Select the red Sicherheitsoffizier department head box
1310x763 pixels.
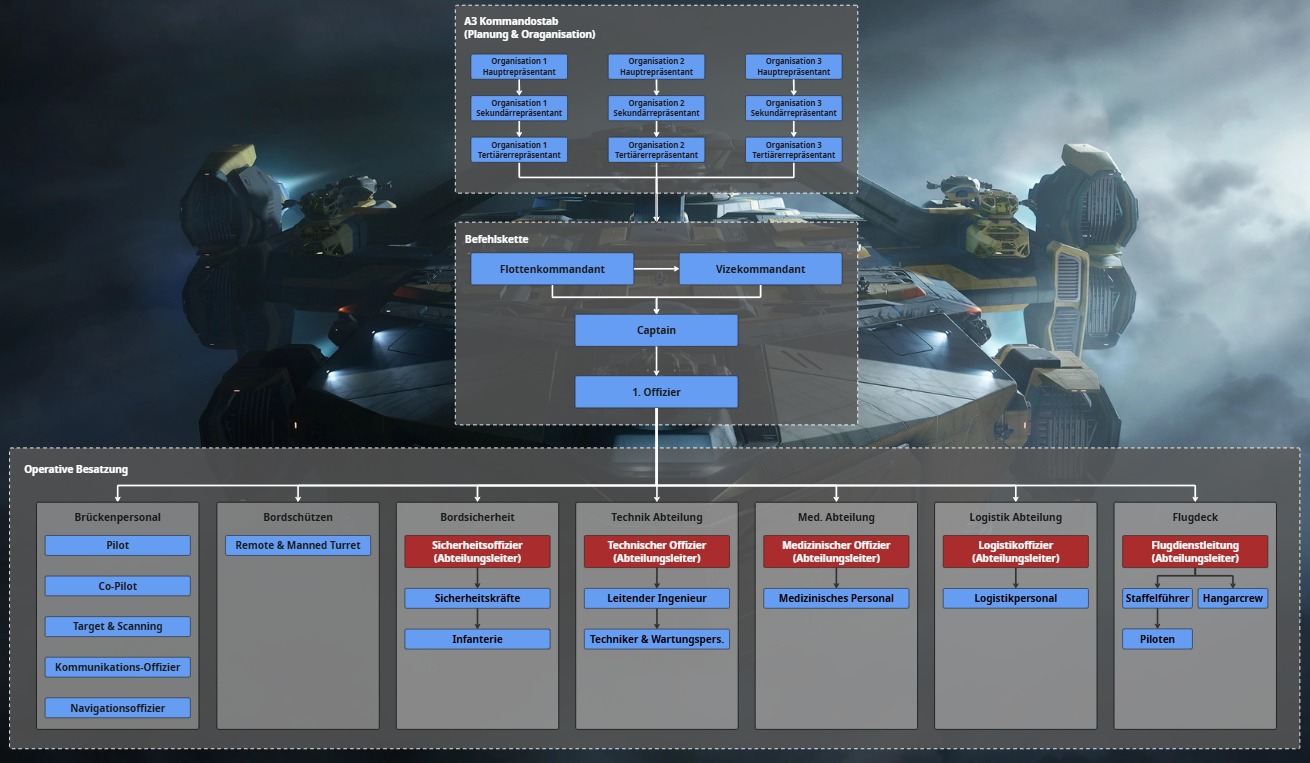[x=477, y=551]
